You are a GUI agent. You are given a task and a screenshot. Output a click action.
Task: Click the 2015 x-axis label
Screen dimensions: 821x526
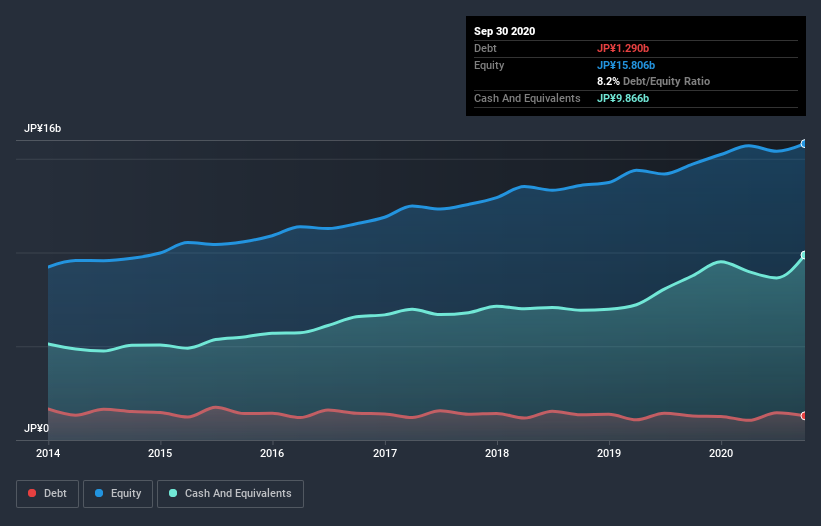point(160,453)
